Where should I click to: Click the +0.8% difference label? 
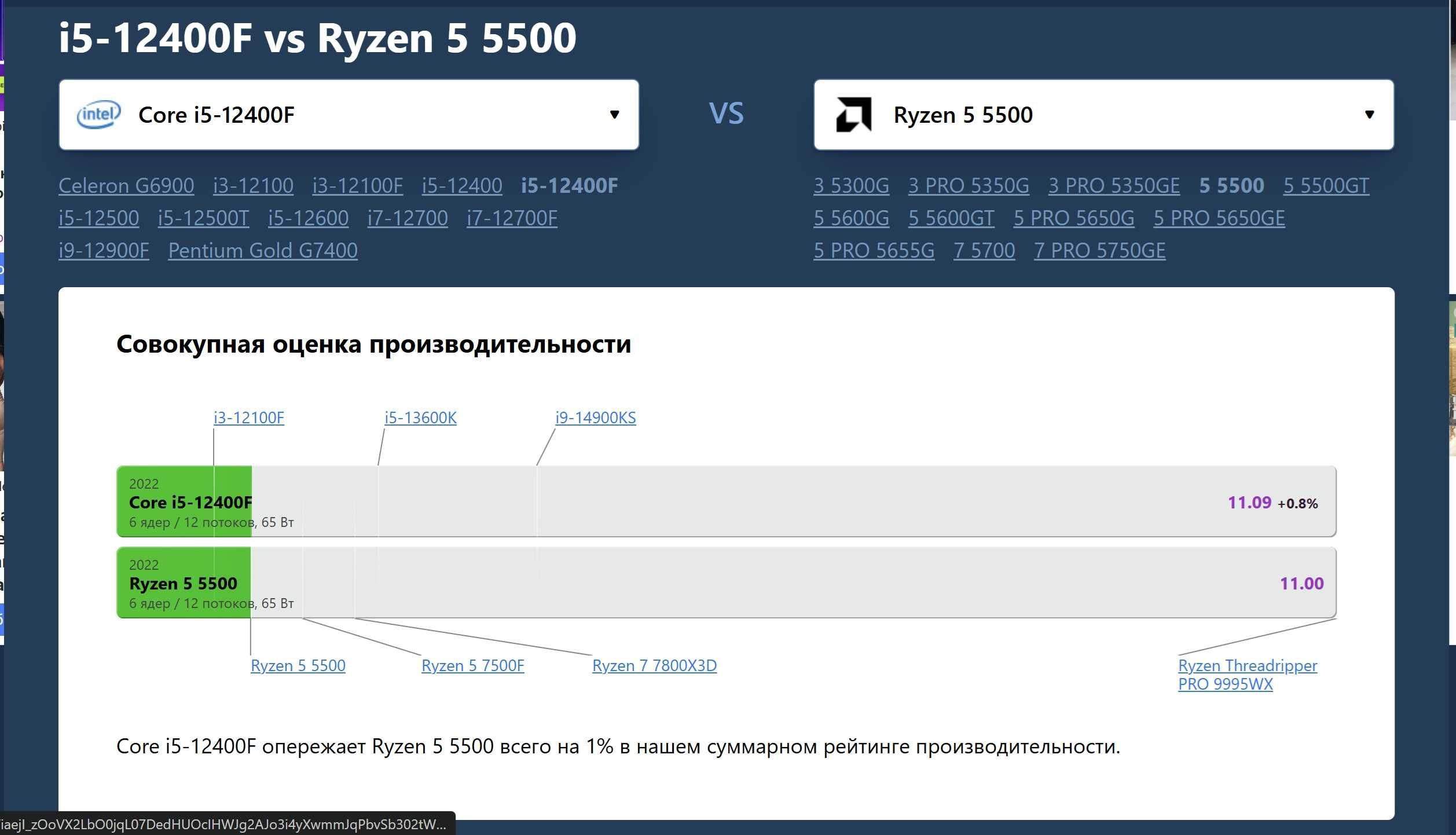(1297, 504)
